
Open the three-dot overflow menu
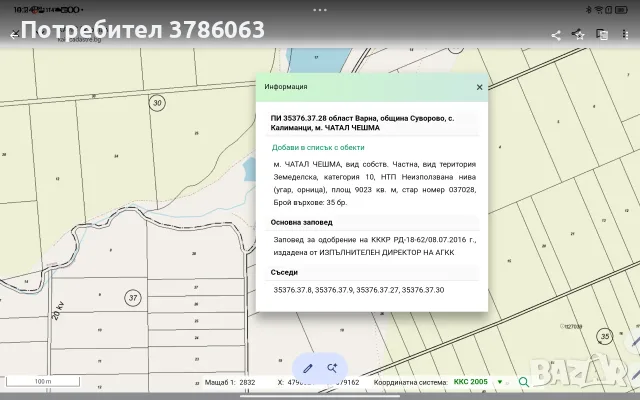click(625, 34)
